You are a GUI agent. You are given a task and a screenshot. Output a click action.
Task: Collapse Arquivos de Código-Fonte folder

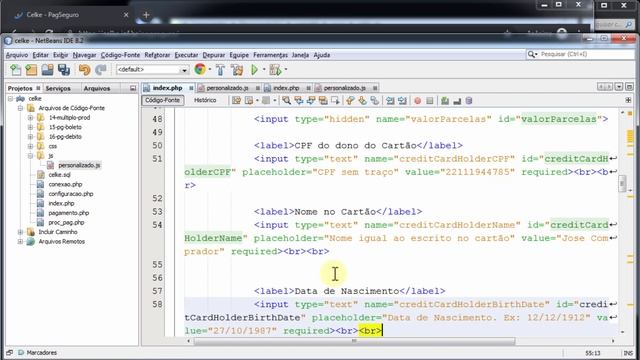[x=20, y=108]
